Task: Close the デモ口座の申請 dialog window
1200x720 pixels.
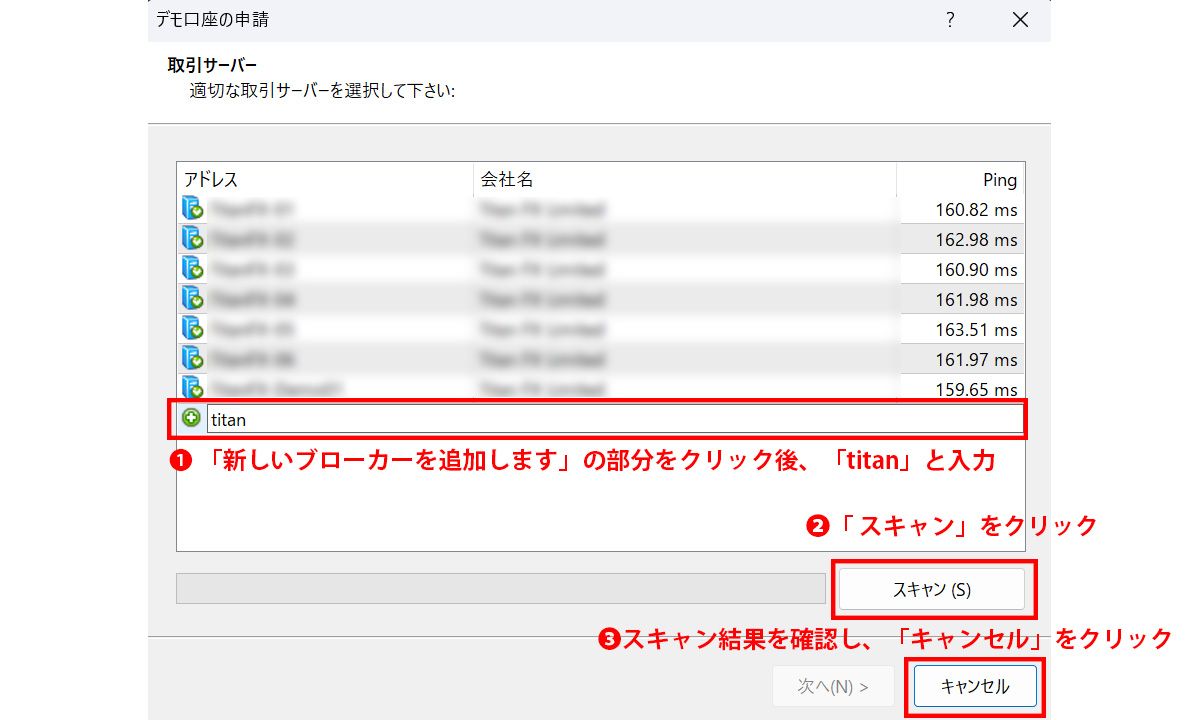Action: tap(1019, 19)
